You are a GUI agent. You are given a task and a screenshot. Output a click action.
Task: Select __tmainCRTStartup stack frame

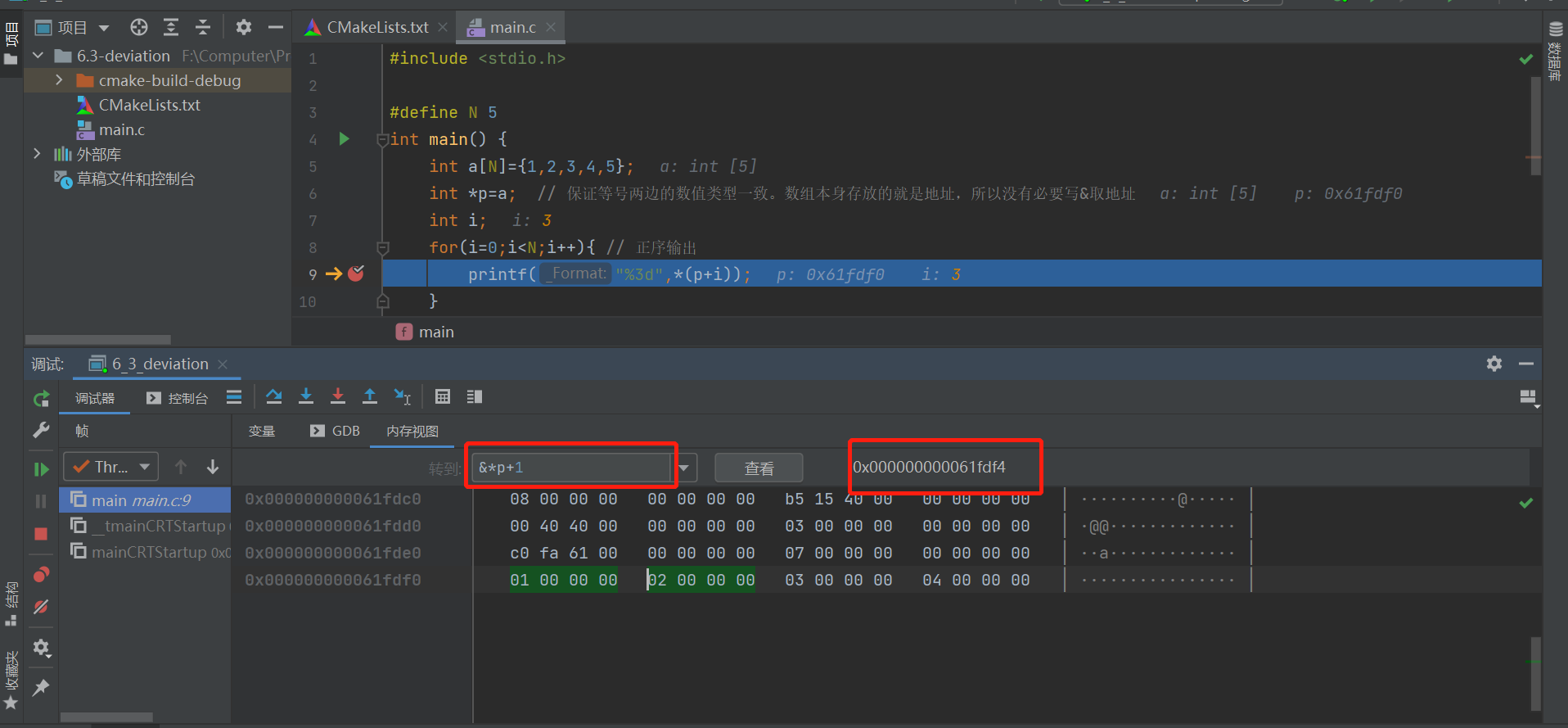click(145, 526)
